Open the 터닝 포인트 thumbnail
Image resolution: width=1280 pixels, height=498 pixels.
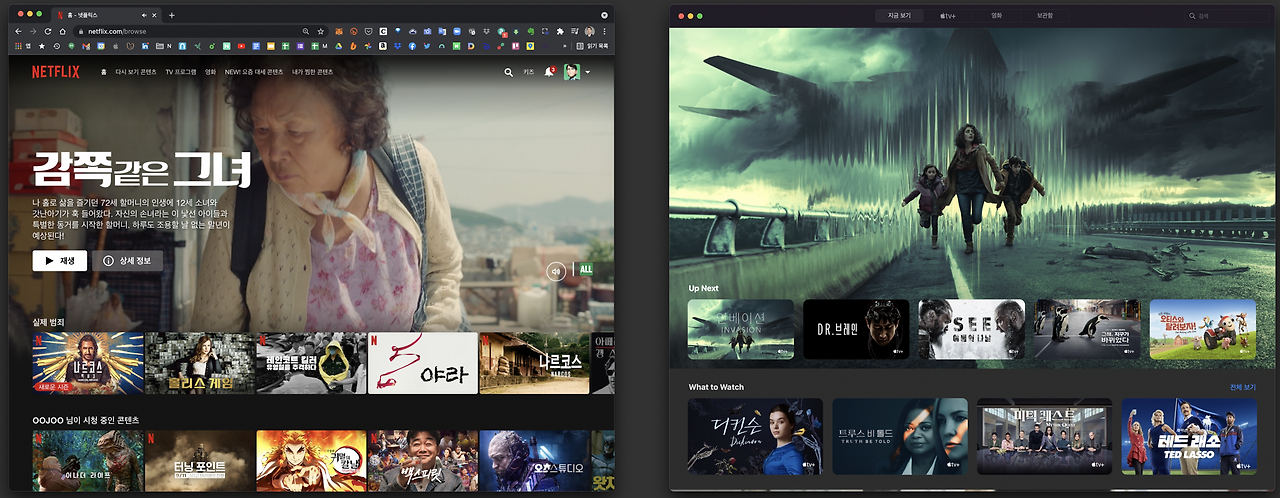(199, 461)
